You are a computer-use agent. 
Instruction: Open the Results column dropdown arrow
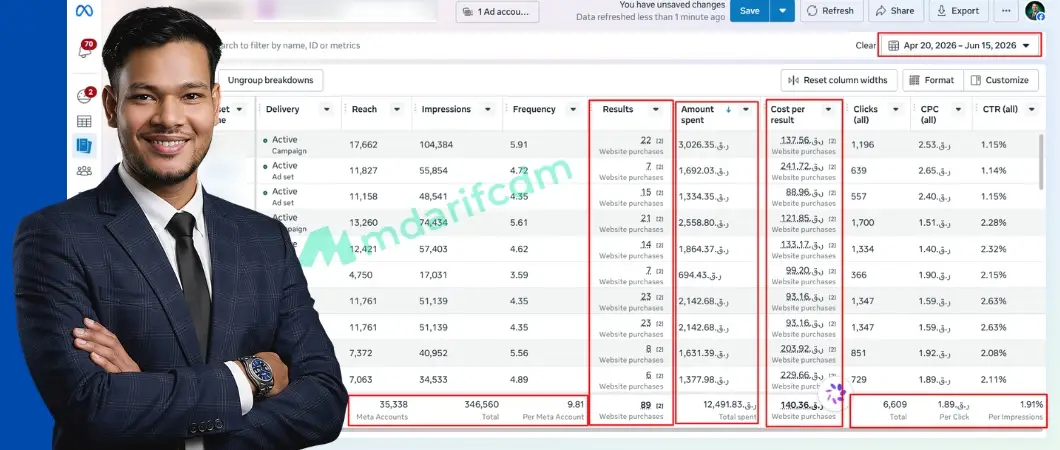(656, 109)
